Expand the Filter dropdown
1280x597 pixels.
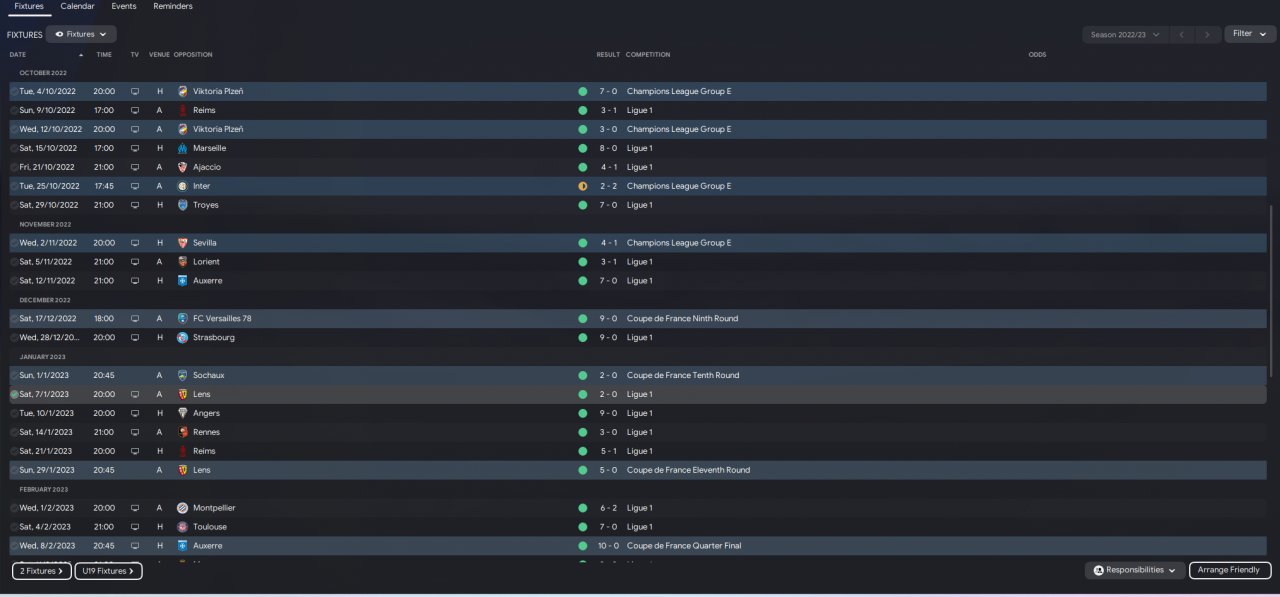(x=1249, y=34)
